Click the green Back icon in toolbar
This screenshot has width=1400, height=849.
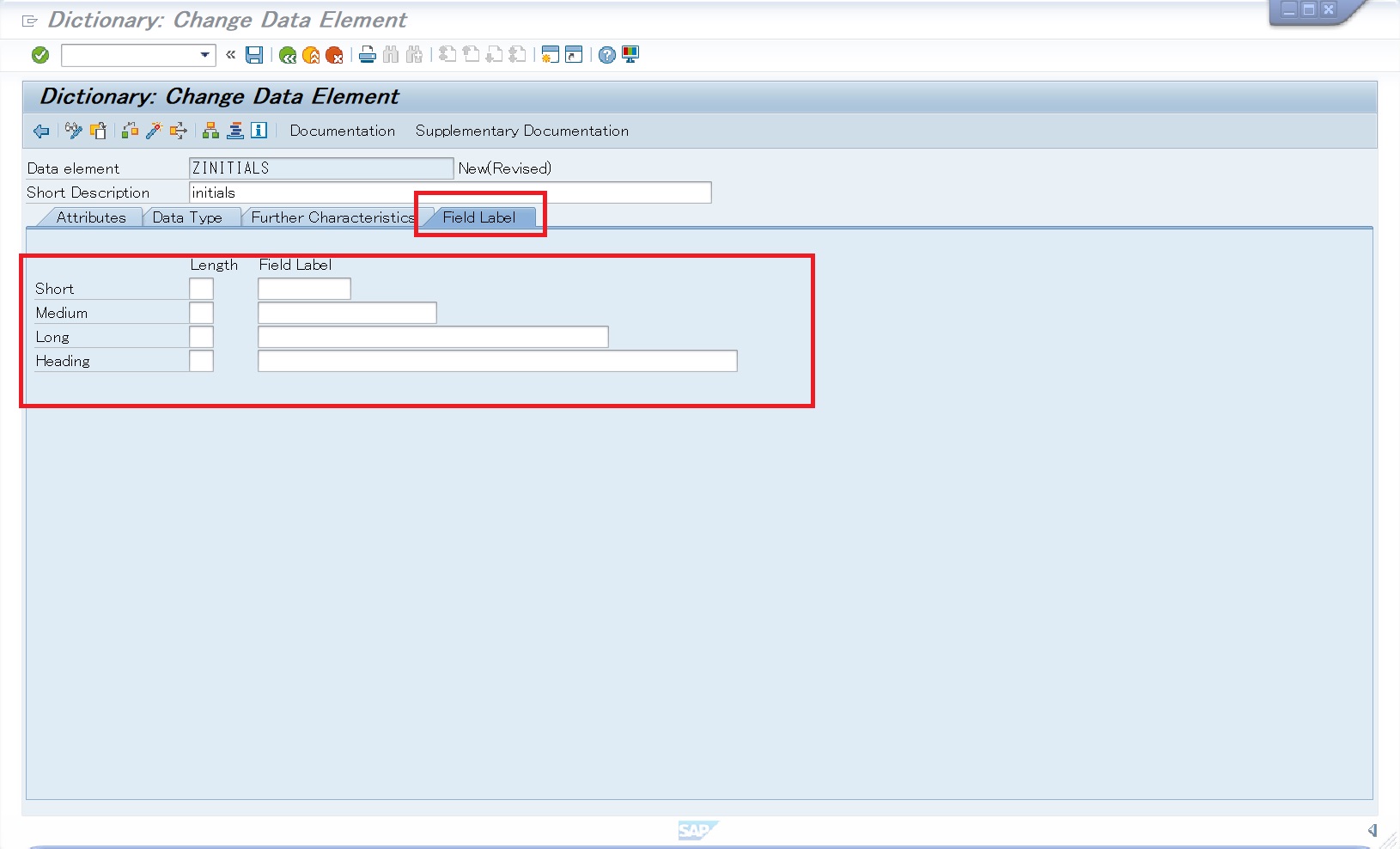pyautogui.click(x=288, y=55)
